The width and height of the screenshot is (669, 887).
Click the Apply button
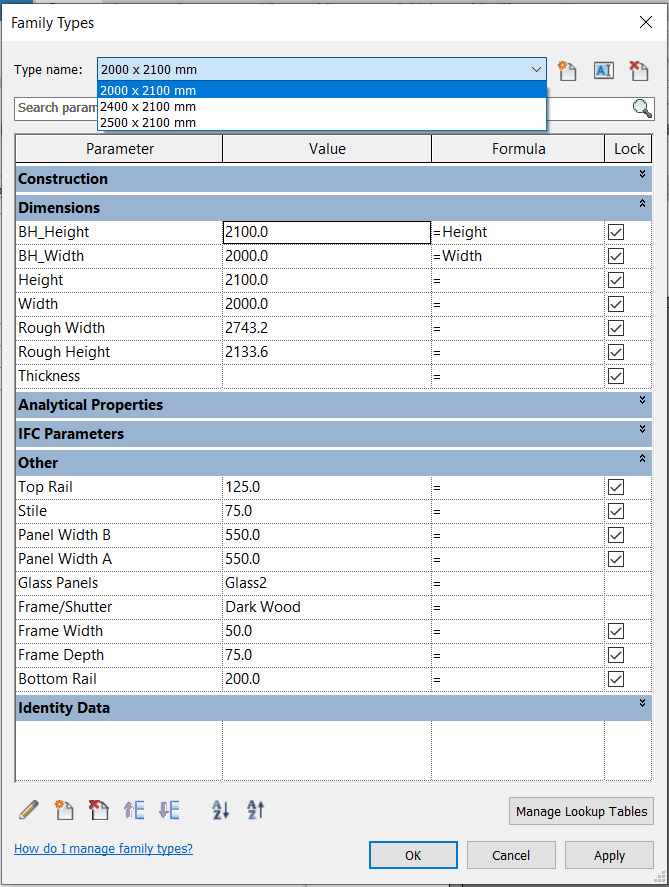click(x=609, y=855)
